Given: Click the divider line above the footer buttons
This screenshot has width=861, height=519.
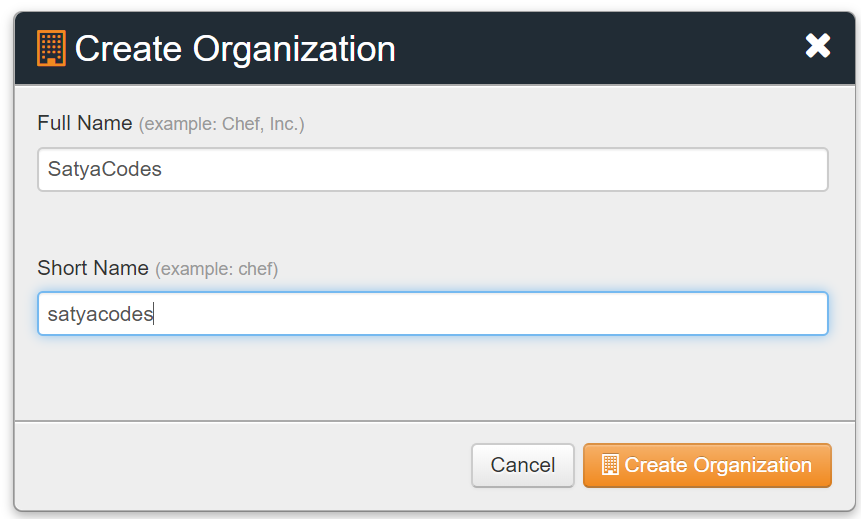Looking at the screenshot, I should (x=432, y=421).
